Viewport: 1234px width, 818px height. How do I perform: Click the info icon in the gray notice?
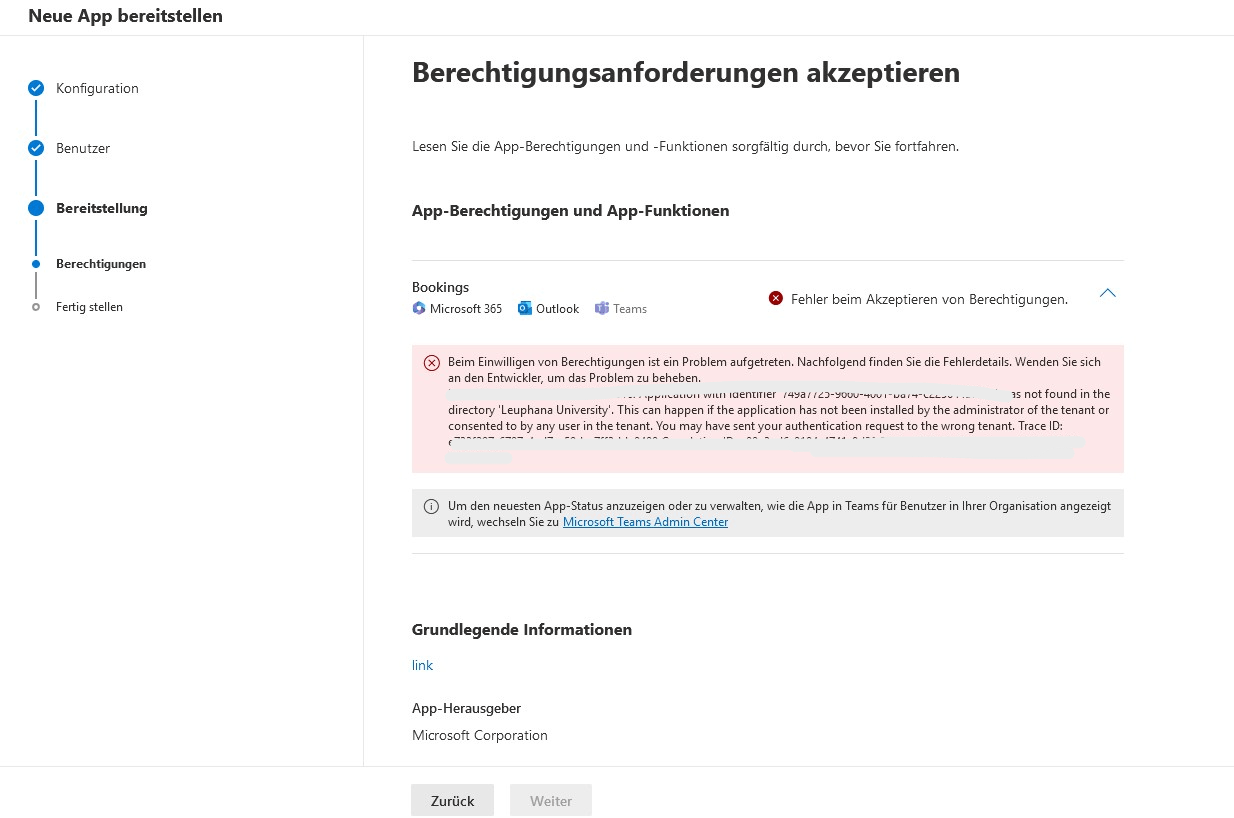432,506
